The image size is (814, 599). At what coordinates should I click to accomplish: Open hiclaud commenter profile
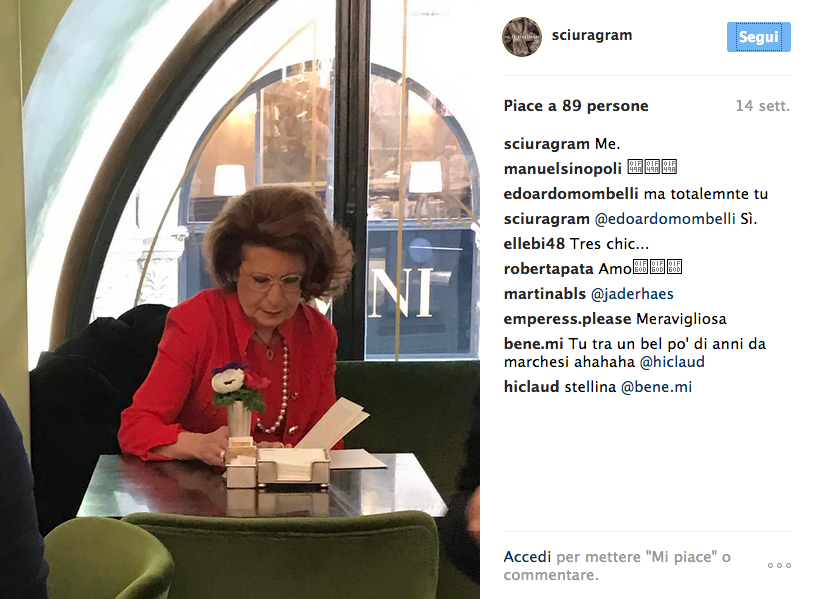(531, 387)
